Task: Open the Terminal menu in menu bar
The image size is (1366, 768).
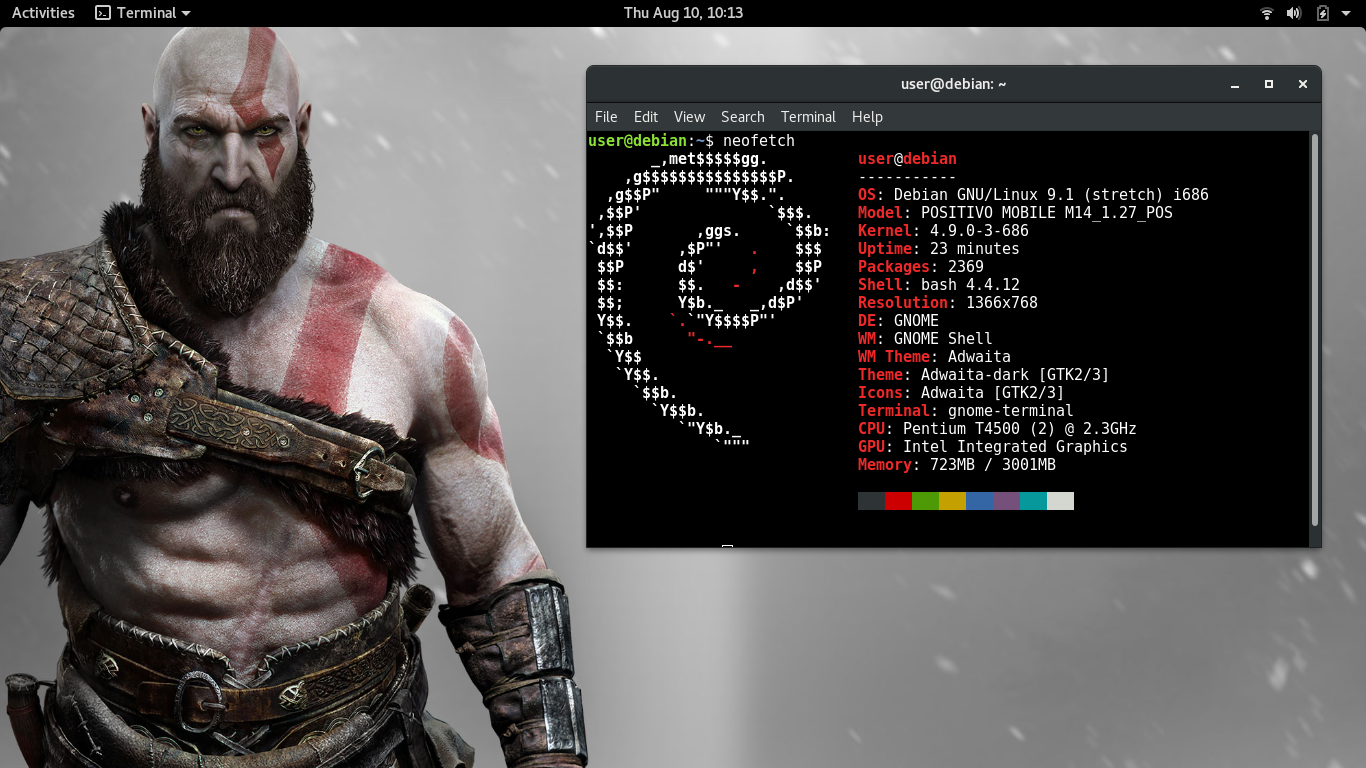Action: 808,117
